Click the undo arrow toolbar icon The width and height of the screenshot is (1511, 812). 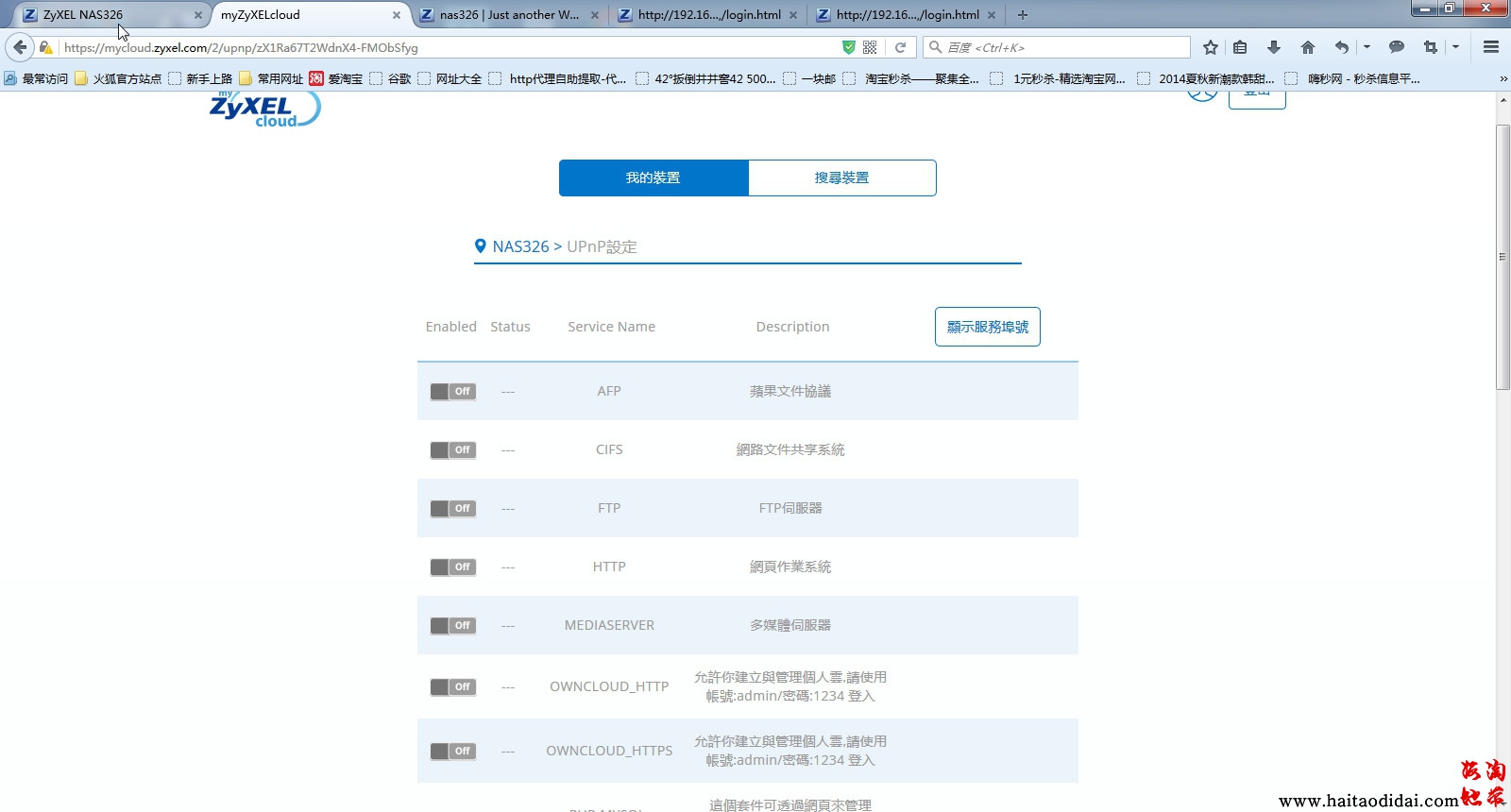[x=1341, y=47]
